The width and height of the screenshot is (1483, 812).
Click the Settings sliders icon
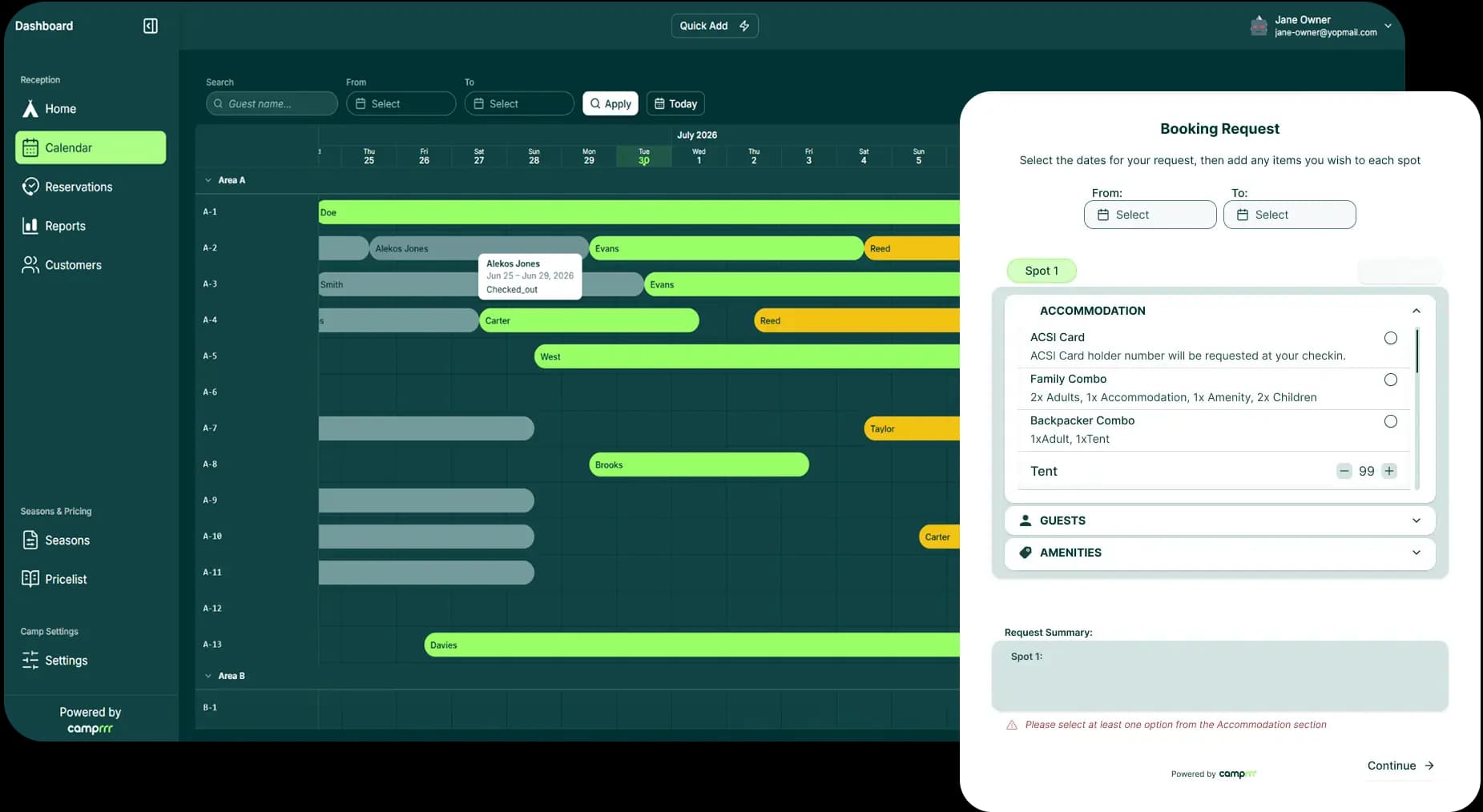tap(30, 660)
